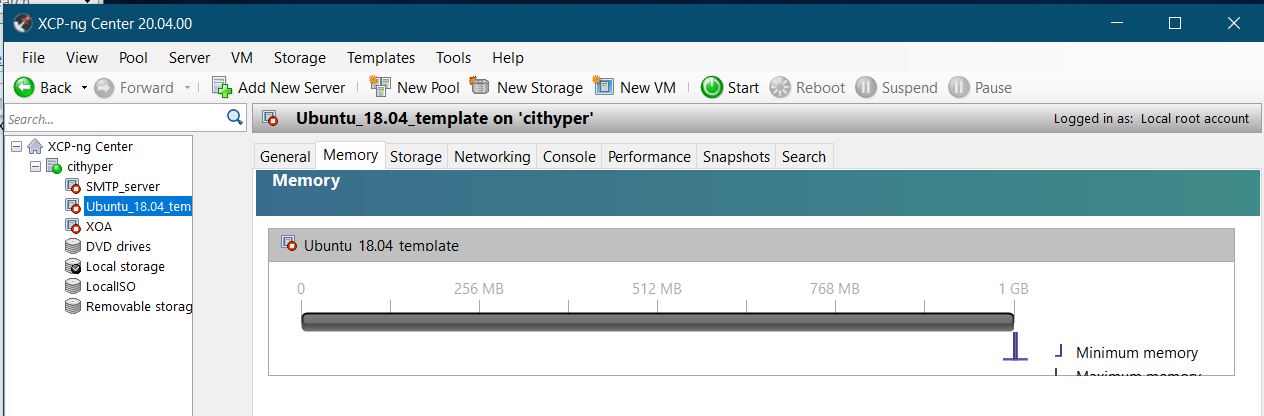Click the SMTP_server stopped VM icon
Image resolution: width=1264 pixels, height=416 pixels.
pyautogui.click(x=73, y=186)
